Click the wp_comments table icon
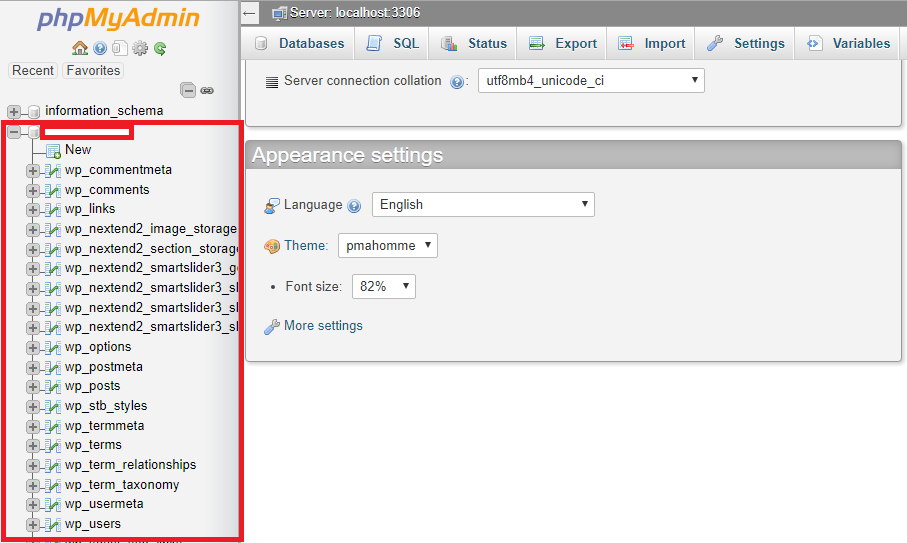The height and width of the screenshot is (543, 907). tap(53, 190)
